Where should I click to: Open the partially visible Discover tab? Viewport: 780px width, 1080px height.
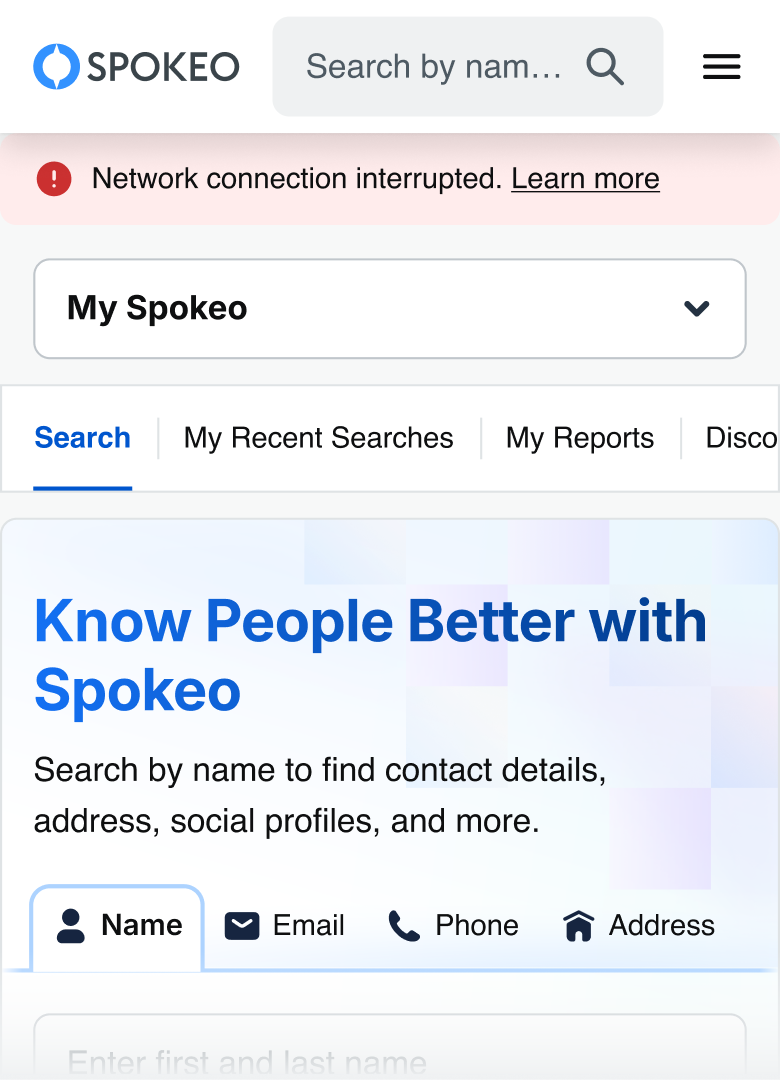[741, 438]
